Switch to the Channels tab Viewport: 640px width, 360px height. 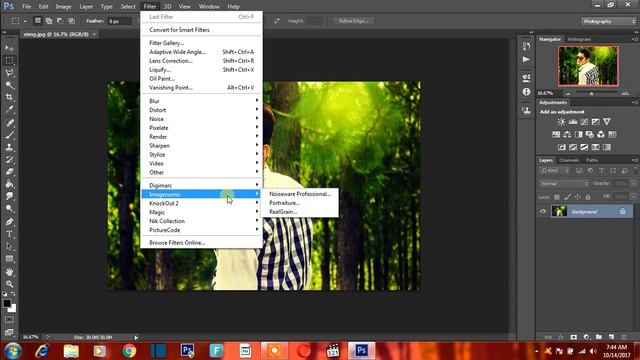point(569,160)
